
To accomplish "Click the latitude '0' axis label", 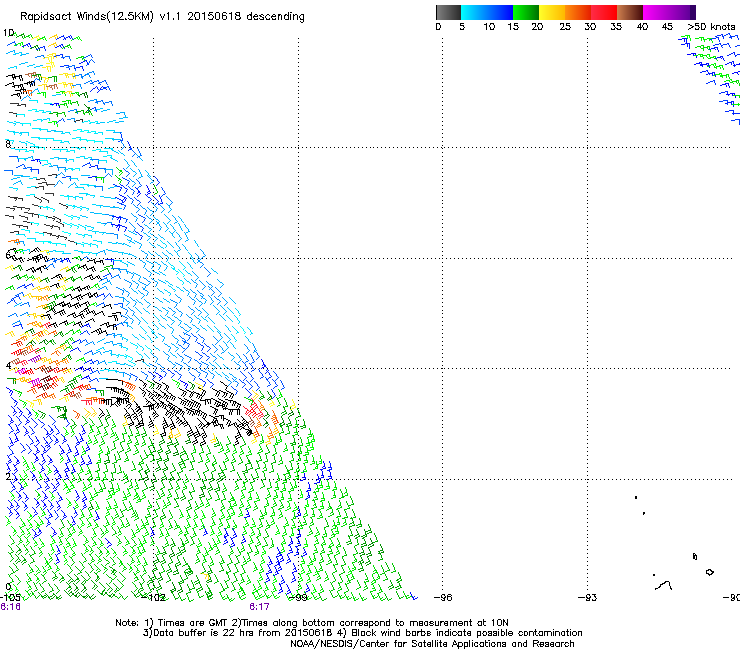I will (x=8, y=587).
